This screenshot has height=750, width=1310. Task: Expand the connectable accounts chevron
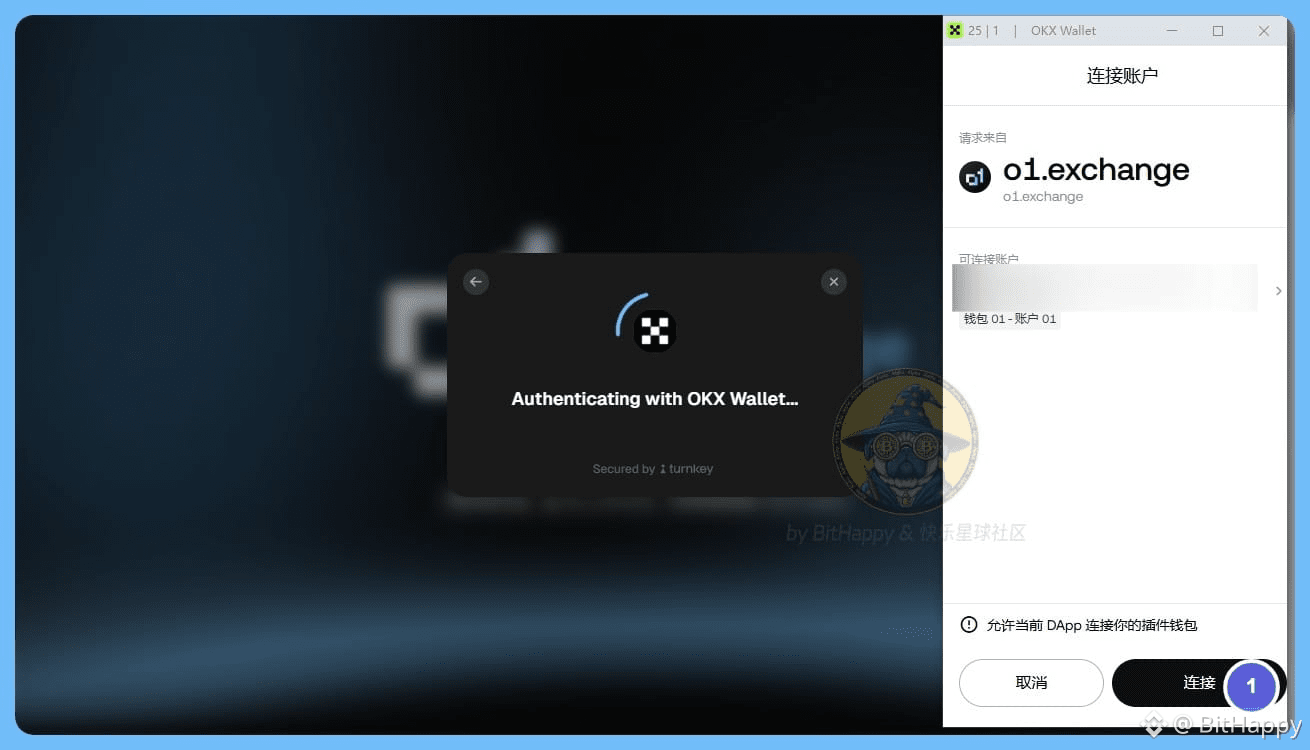click(1278, 291)
